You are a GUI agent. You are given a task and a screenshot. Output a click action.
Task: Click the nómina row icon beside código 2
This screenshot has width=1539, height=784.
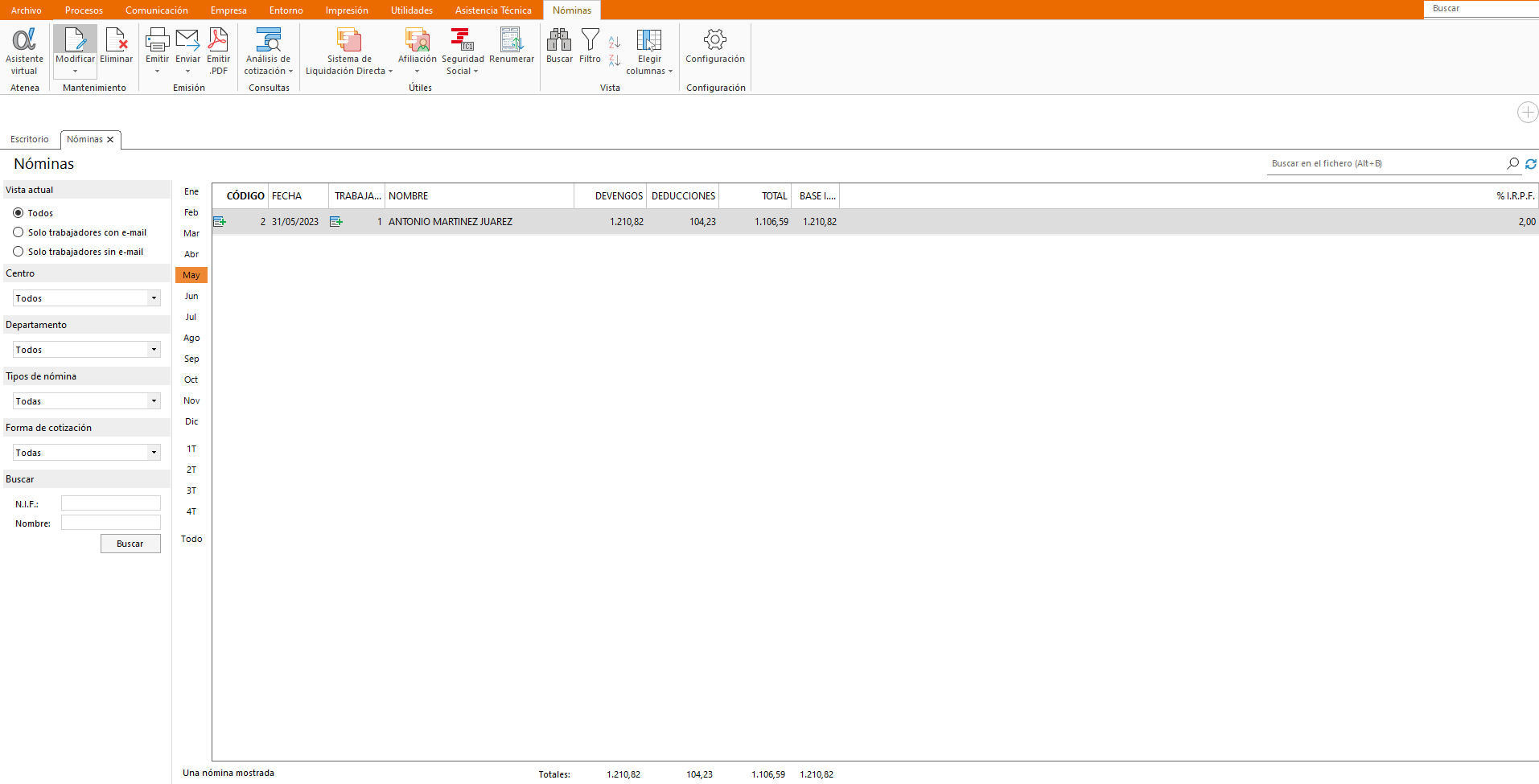click(220, 222)
